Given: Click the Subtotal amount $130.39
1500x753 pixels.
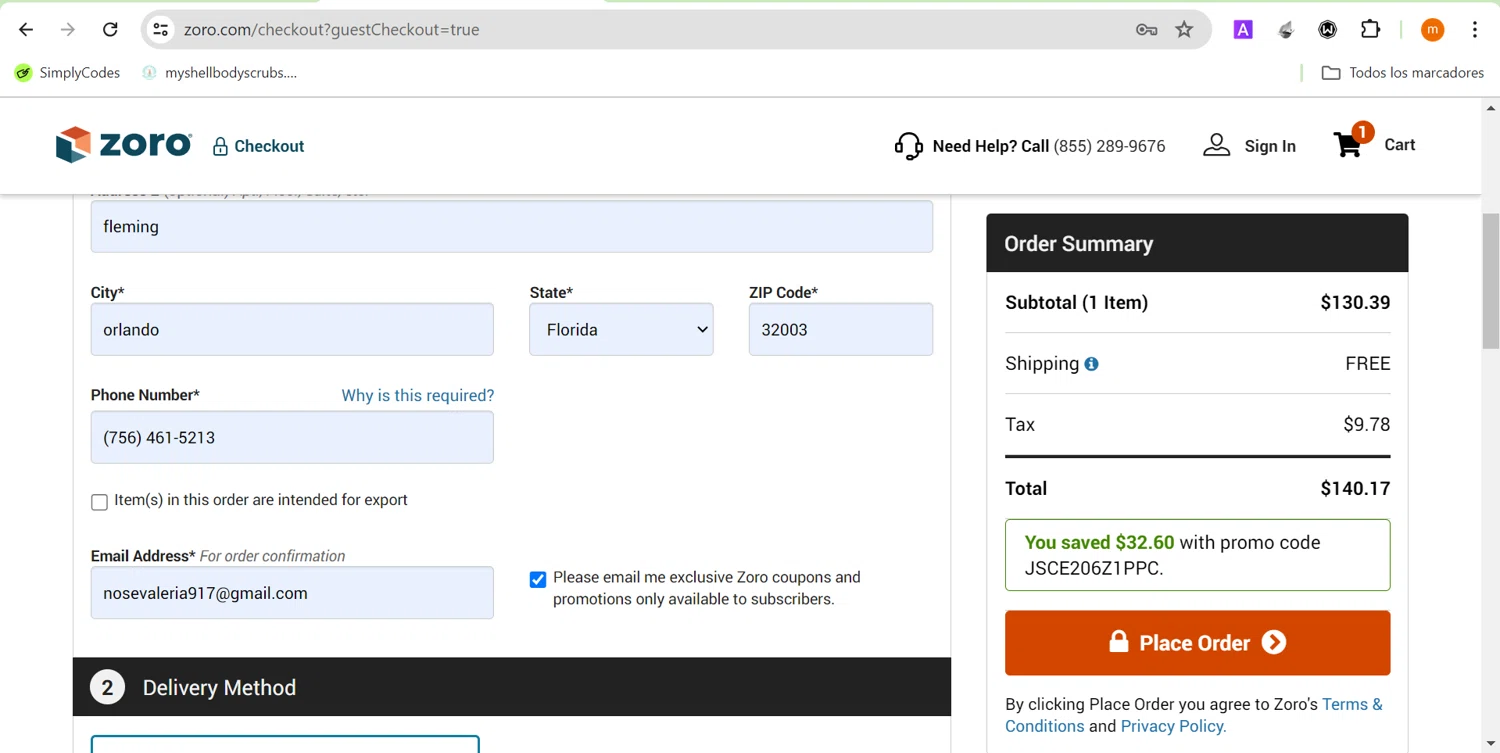Looking at the screenshot, I should (x=1355, y=303).
